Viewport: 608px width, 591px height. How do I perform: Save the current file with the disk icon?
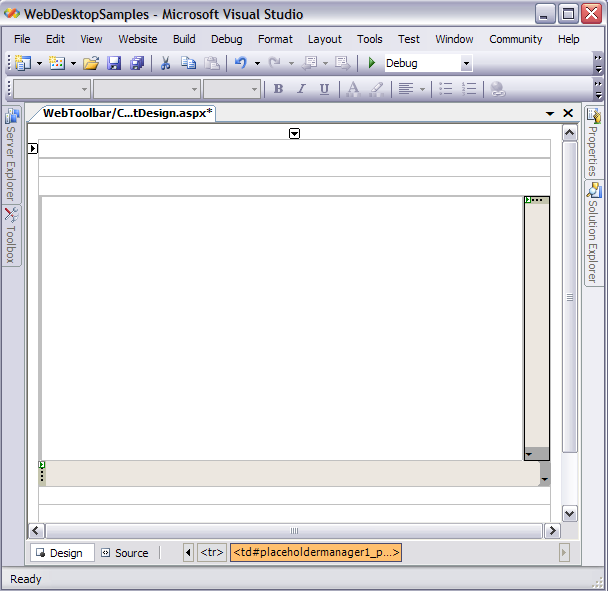[x=114, y=63]
